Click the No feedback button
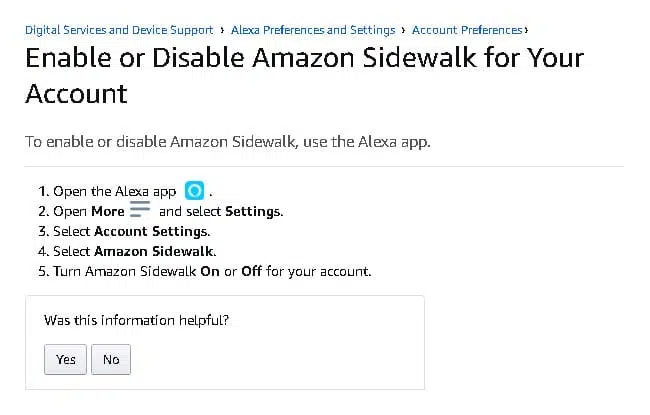This screenshot has height=415, width=650. click(111, 359)
